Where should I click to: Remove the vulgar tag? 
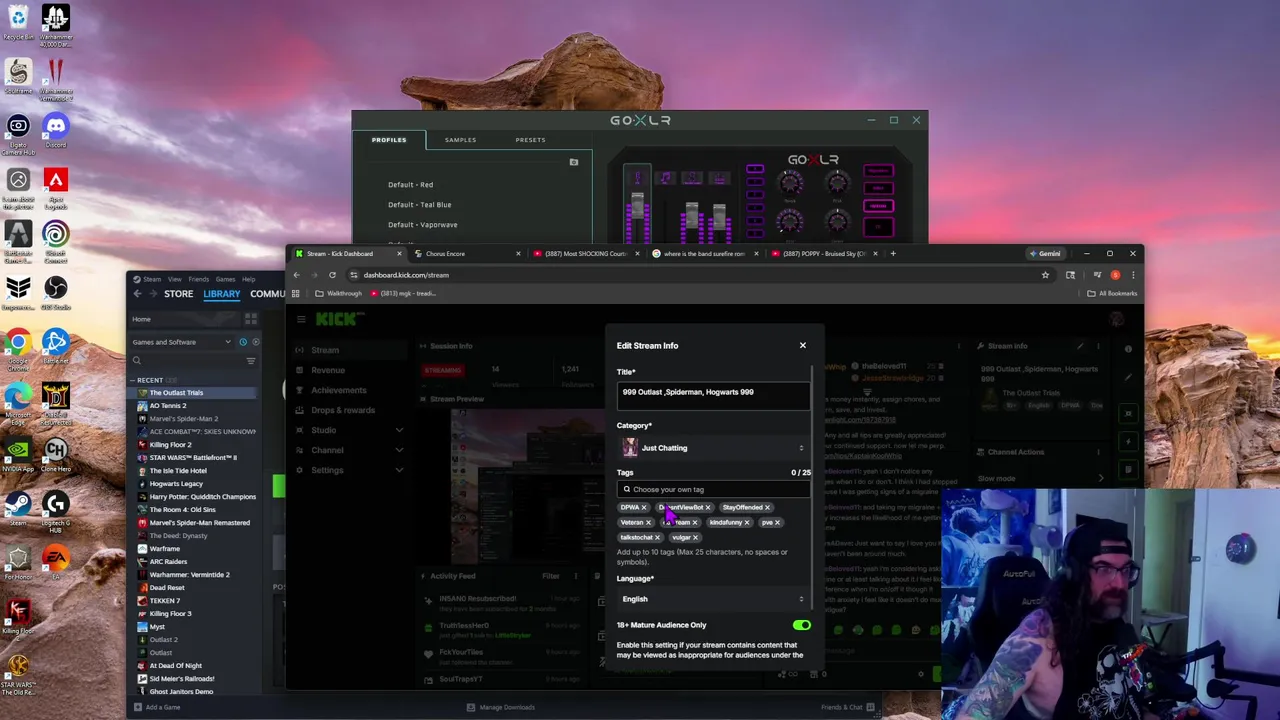pos(695,537)
